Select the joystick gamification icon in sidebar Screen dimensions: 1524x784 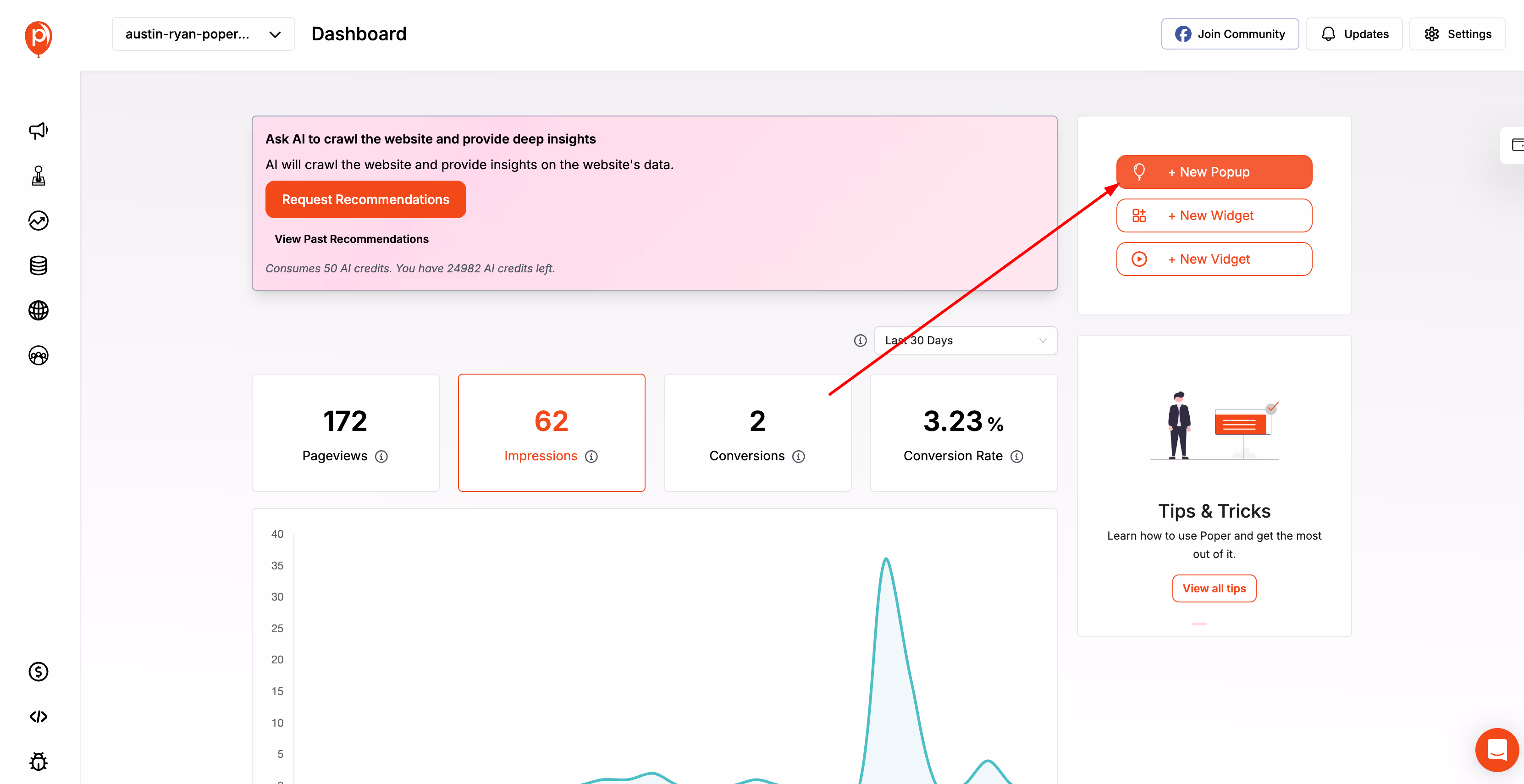coord(38,176)
